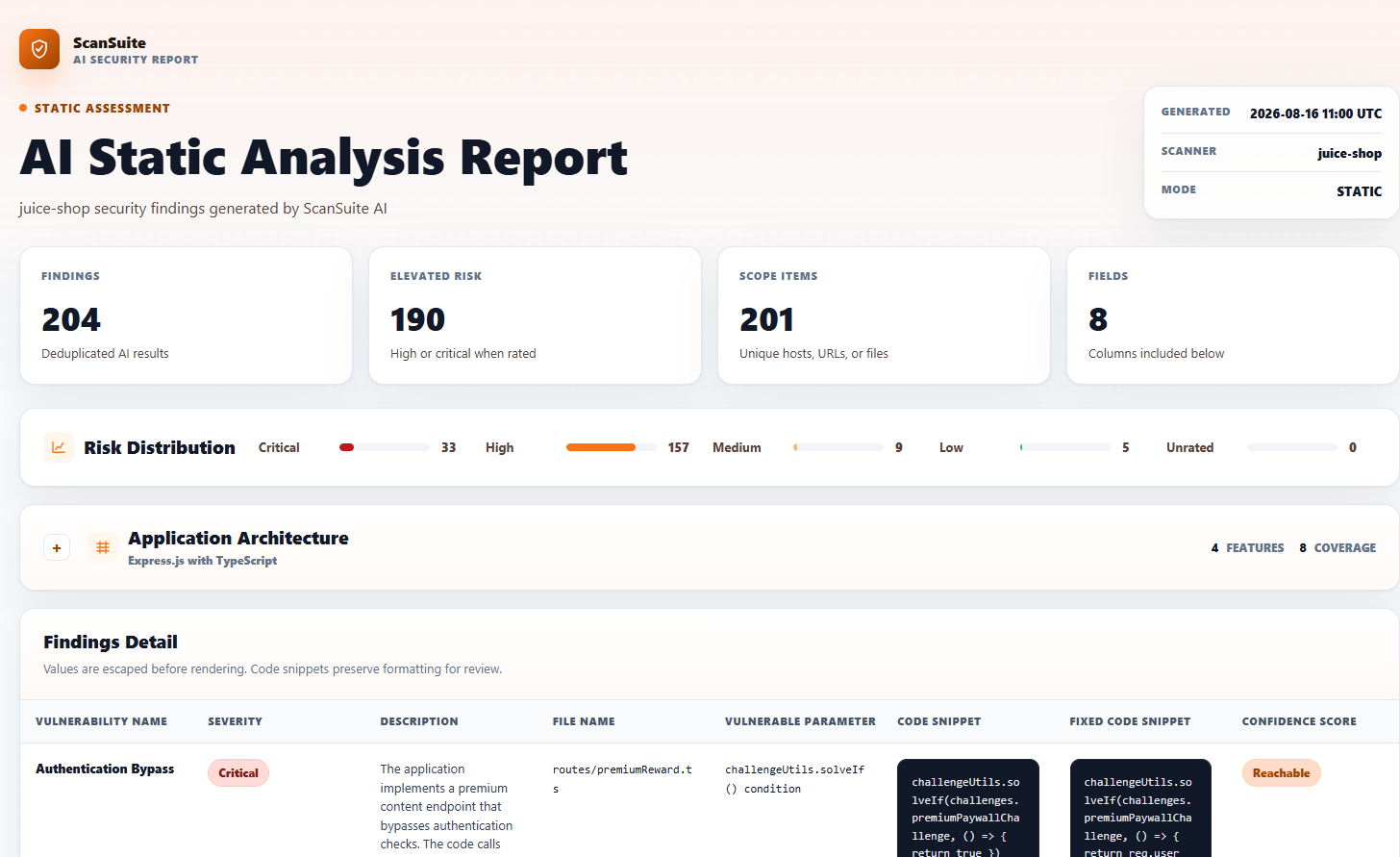This screenshot has width=1400, height=857.
Task: Click the 'Unique hosts, URLs, or files' caption
Action: coord(813,354)
